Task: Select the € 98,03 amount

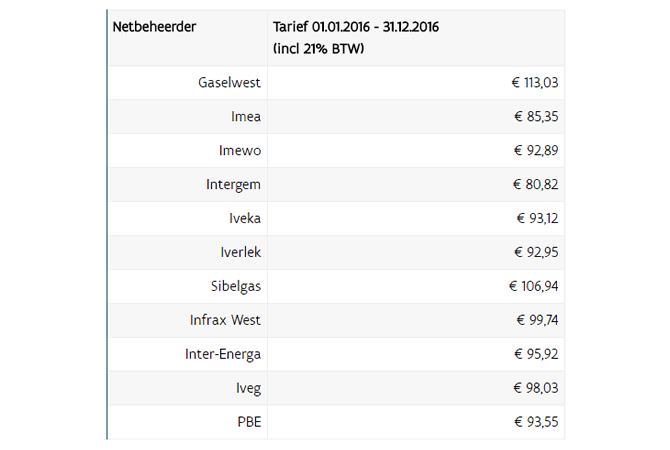Action: point(536,388)
